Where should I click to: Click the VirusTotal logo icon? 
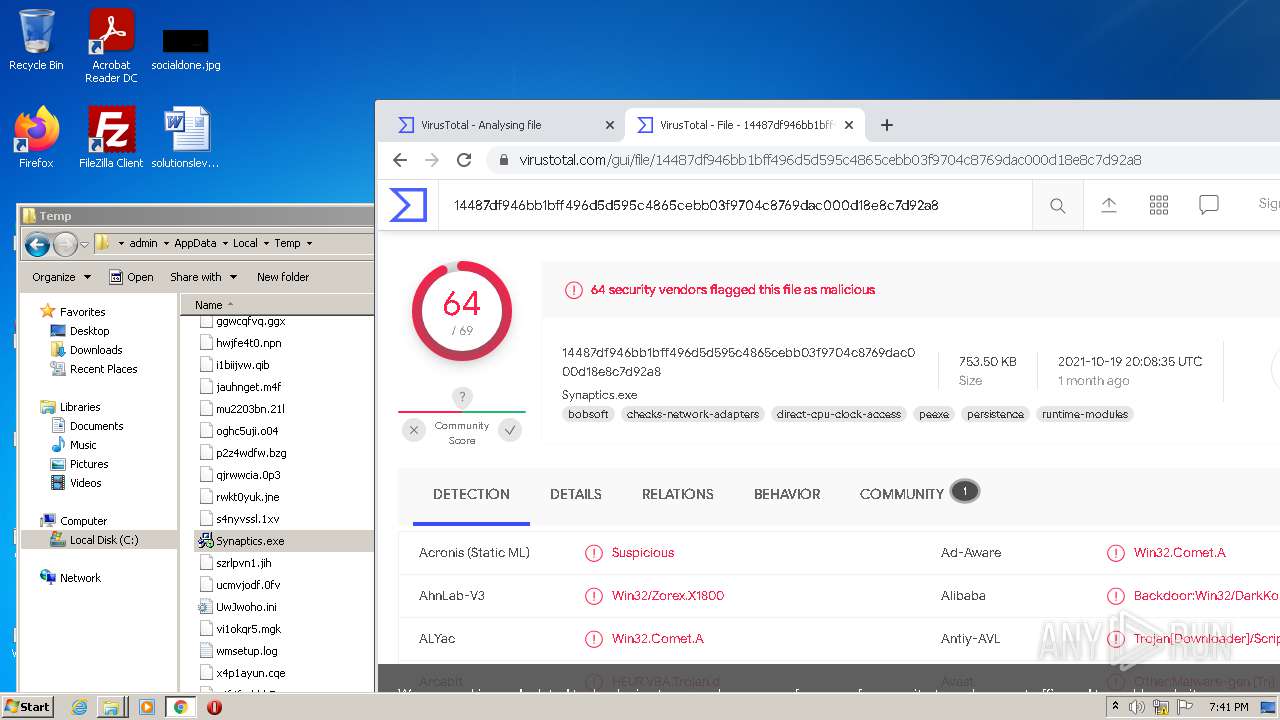pyautogui.click(x=408, y=205)
